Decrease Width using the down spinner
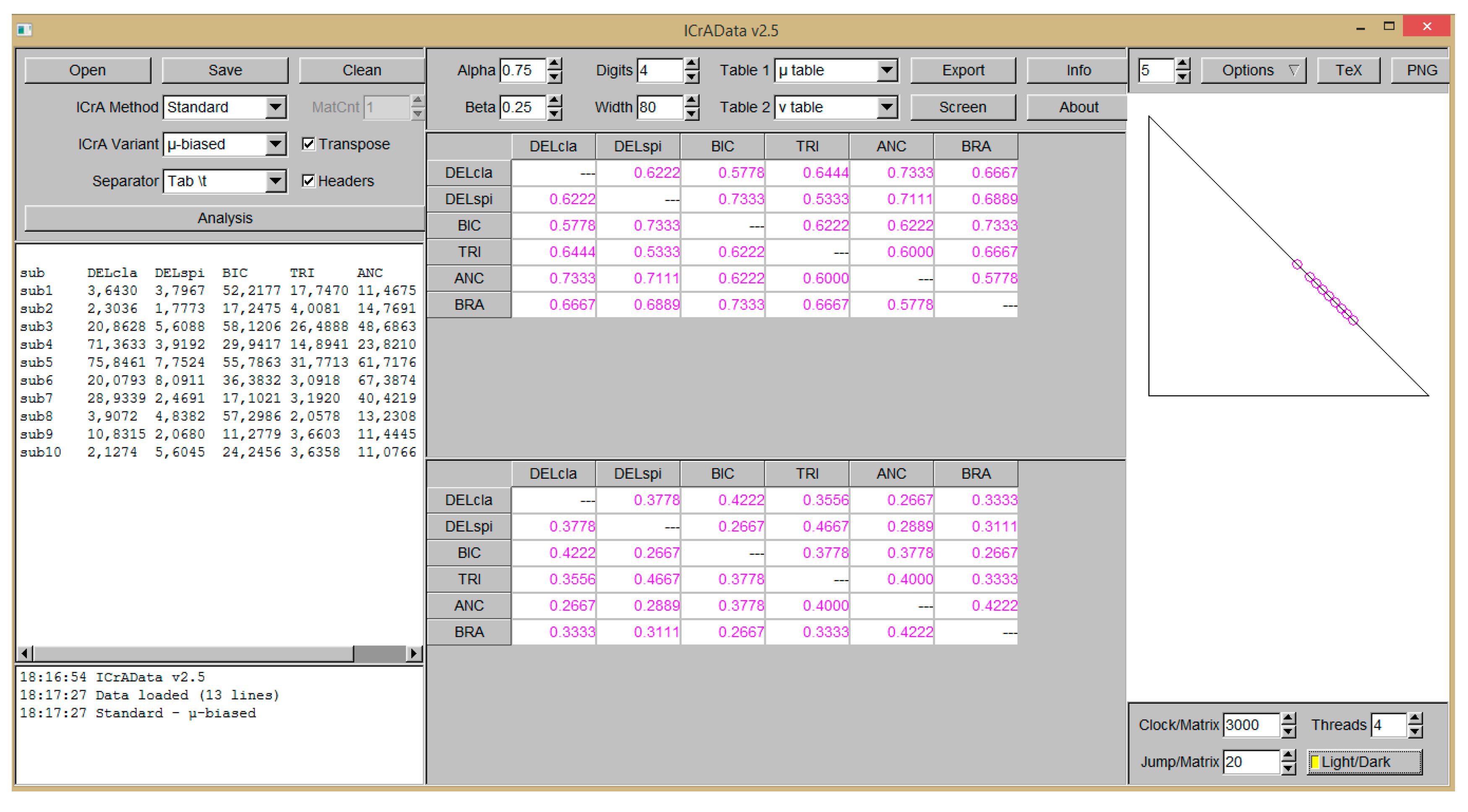The width and height of the screenshot is (1468, 812). [691, 113]
